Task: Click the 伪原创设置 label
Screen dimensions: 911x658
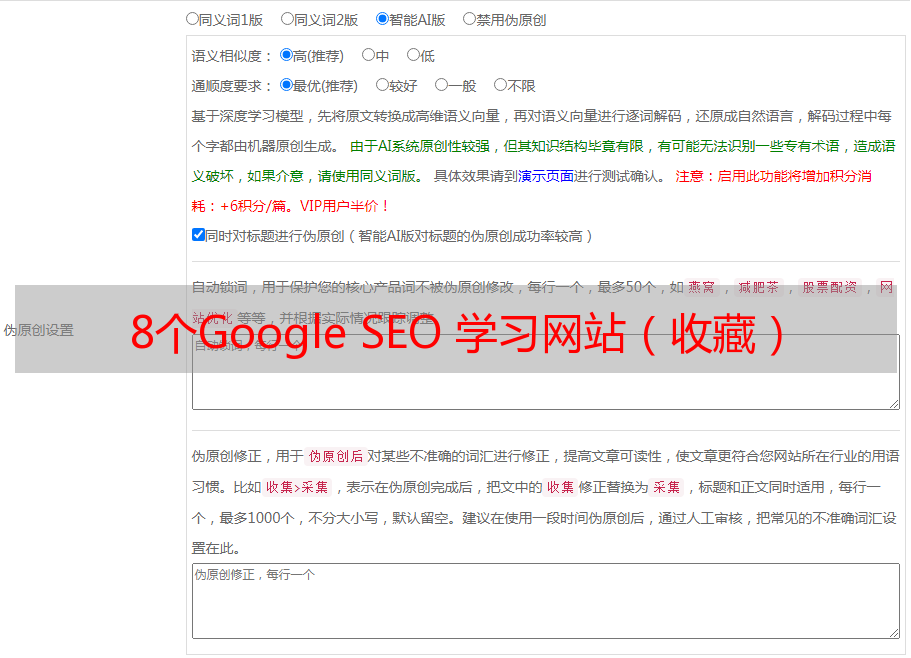Action: 38,330
